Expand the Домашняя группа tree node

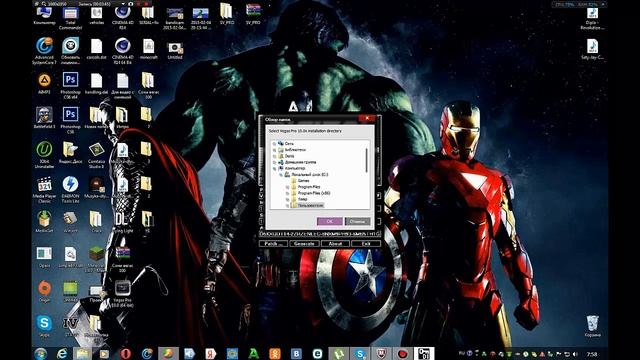click(x=275, y=162)
